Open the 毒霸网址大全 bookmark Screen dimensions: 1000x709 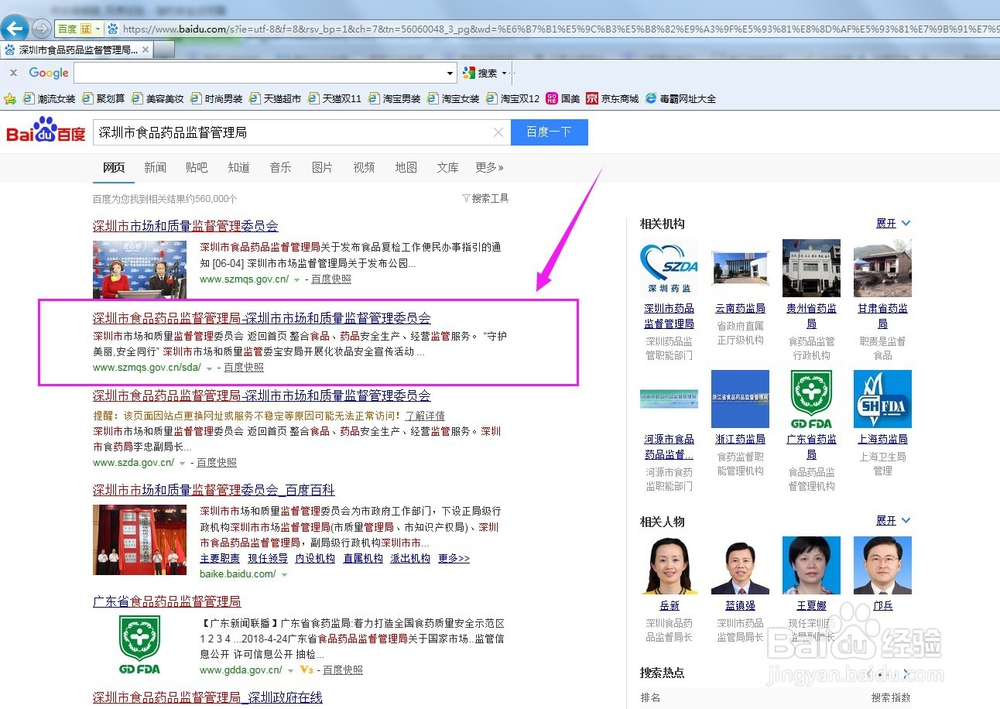click(x=680, y=99)
